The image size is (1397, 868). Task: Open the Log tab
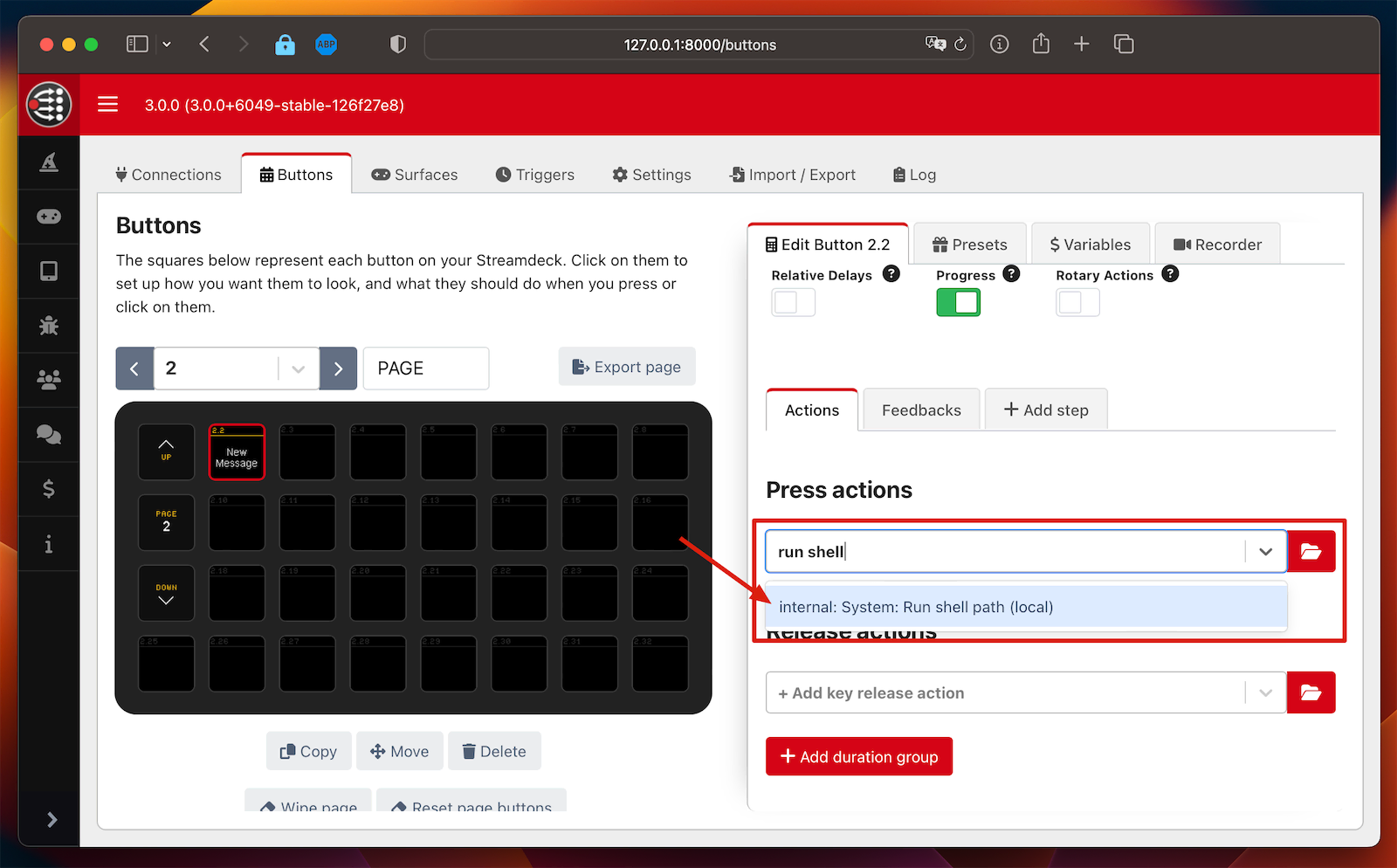point(914,175)
